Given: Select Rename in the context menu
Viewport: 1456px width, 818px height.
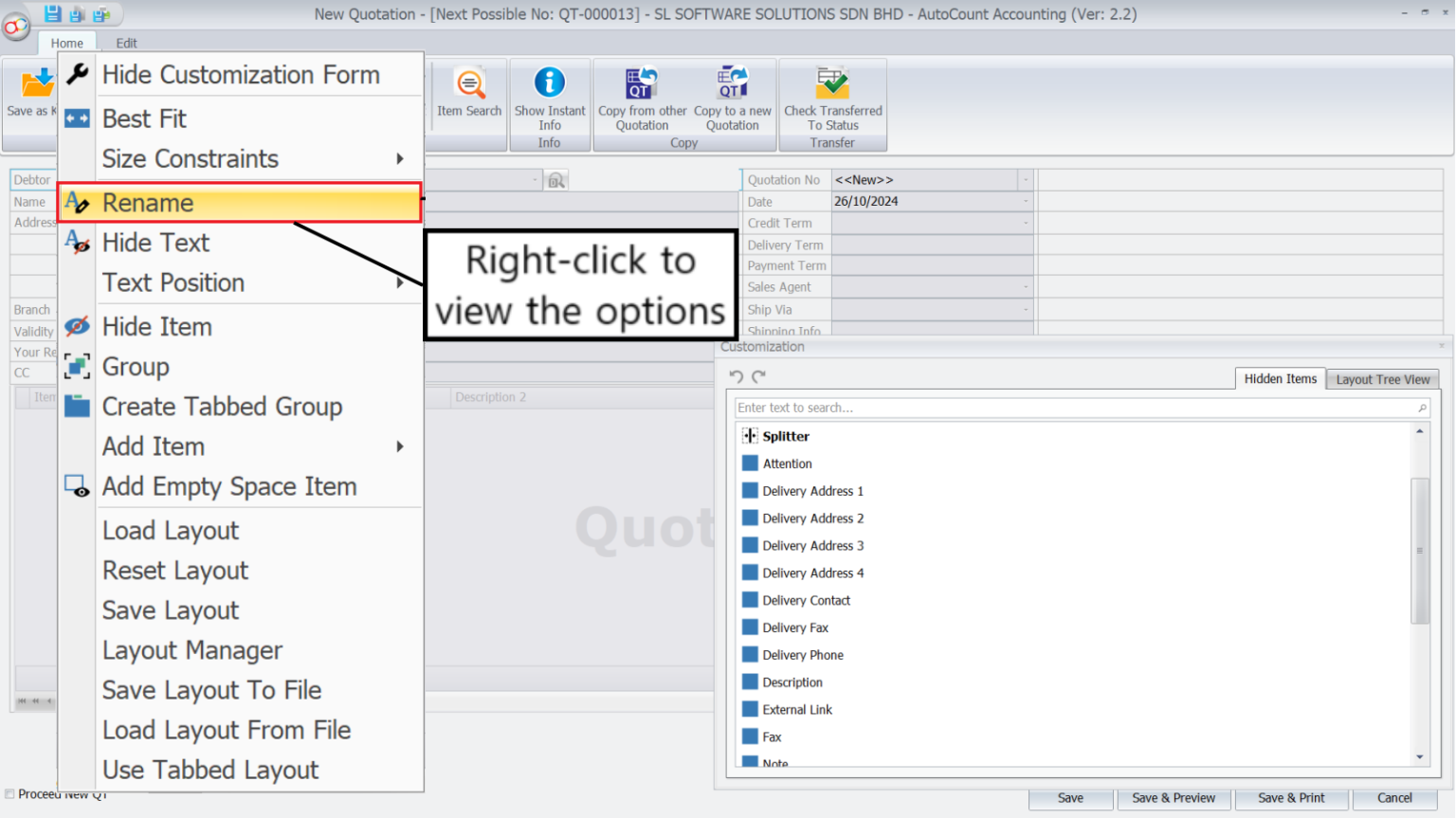Looking at the screenshot, I should (240, 203).
